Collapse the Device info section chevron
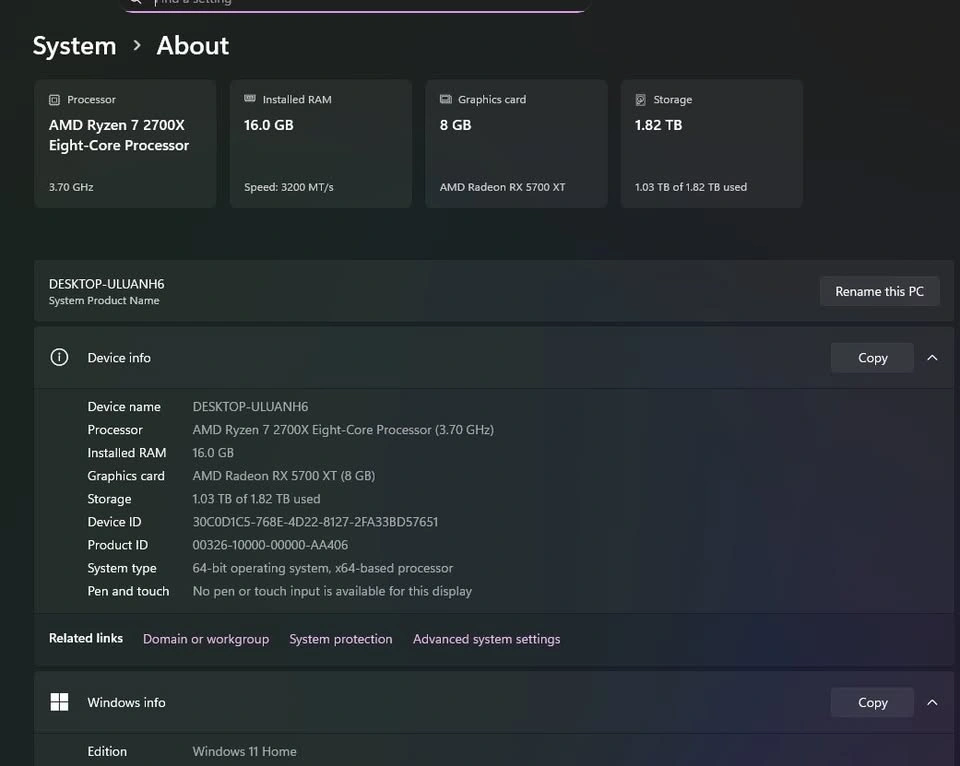The height and width of the screenshot is (766, 960). point(932,358)
